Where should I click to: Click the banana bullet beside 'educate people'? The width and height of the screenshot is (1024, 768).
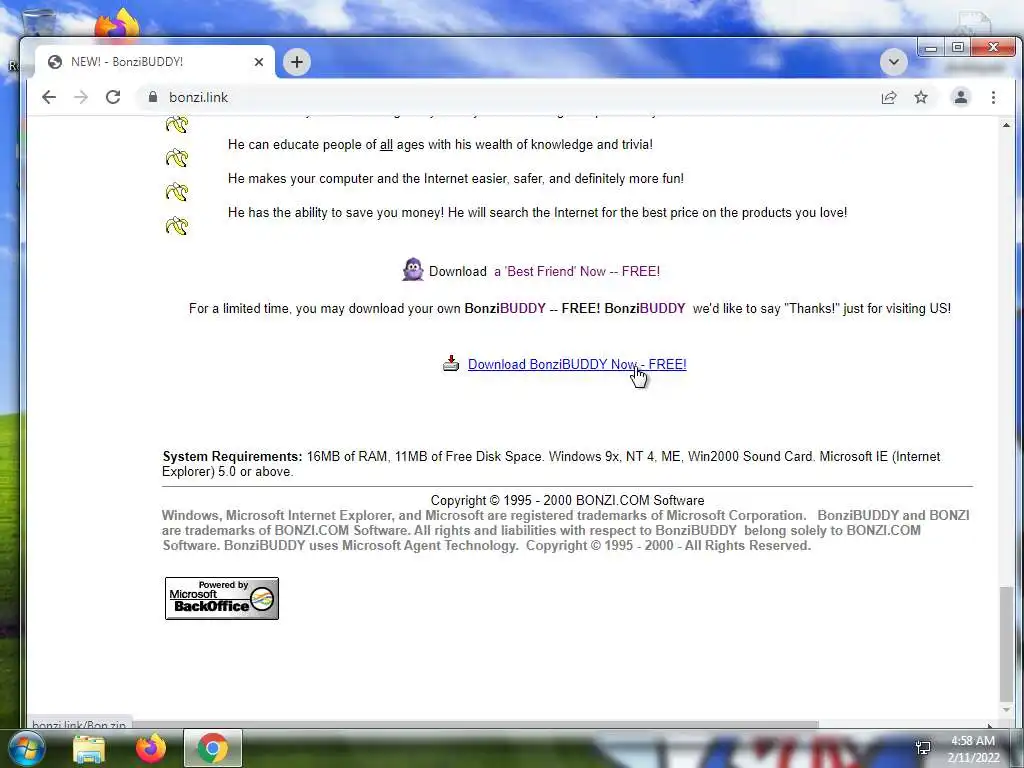click(x=176, y=157)
